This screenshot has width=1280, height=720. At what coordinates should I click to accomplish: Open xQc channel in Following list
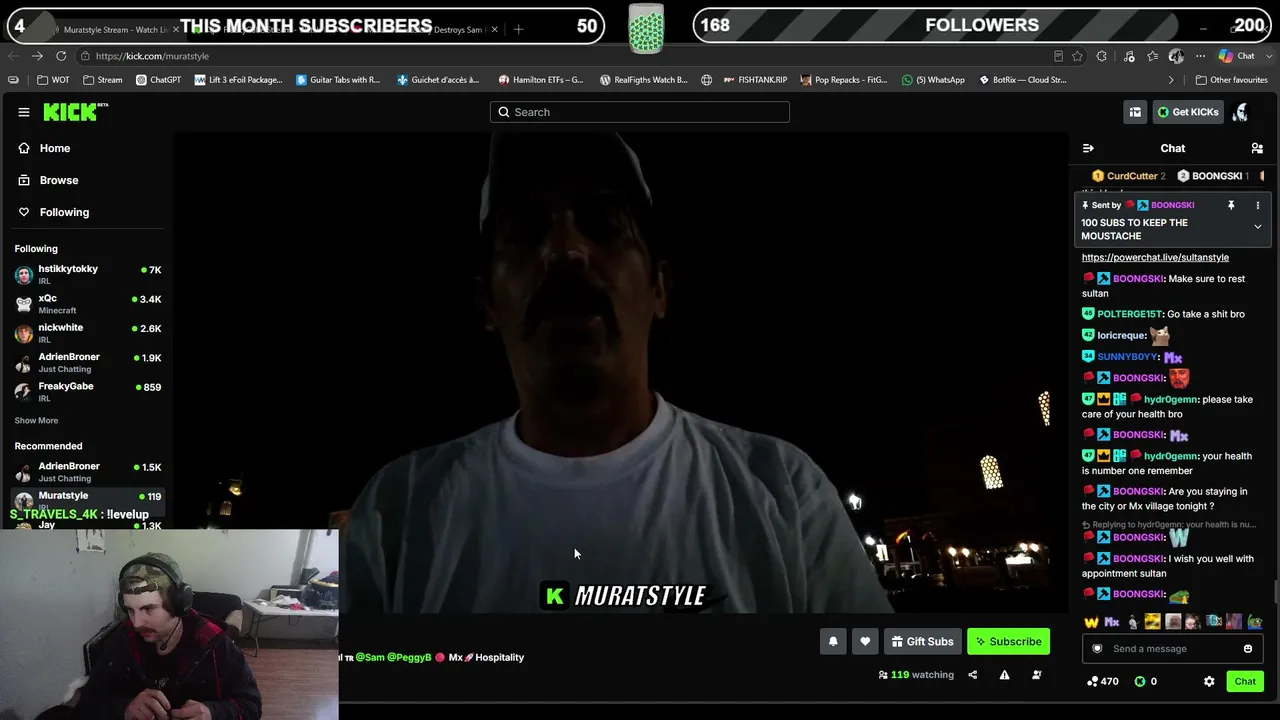tap(87, 303)
